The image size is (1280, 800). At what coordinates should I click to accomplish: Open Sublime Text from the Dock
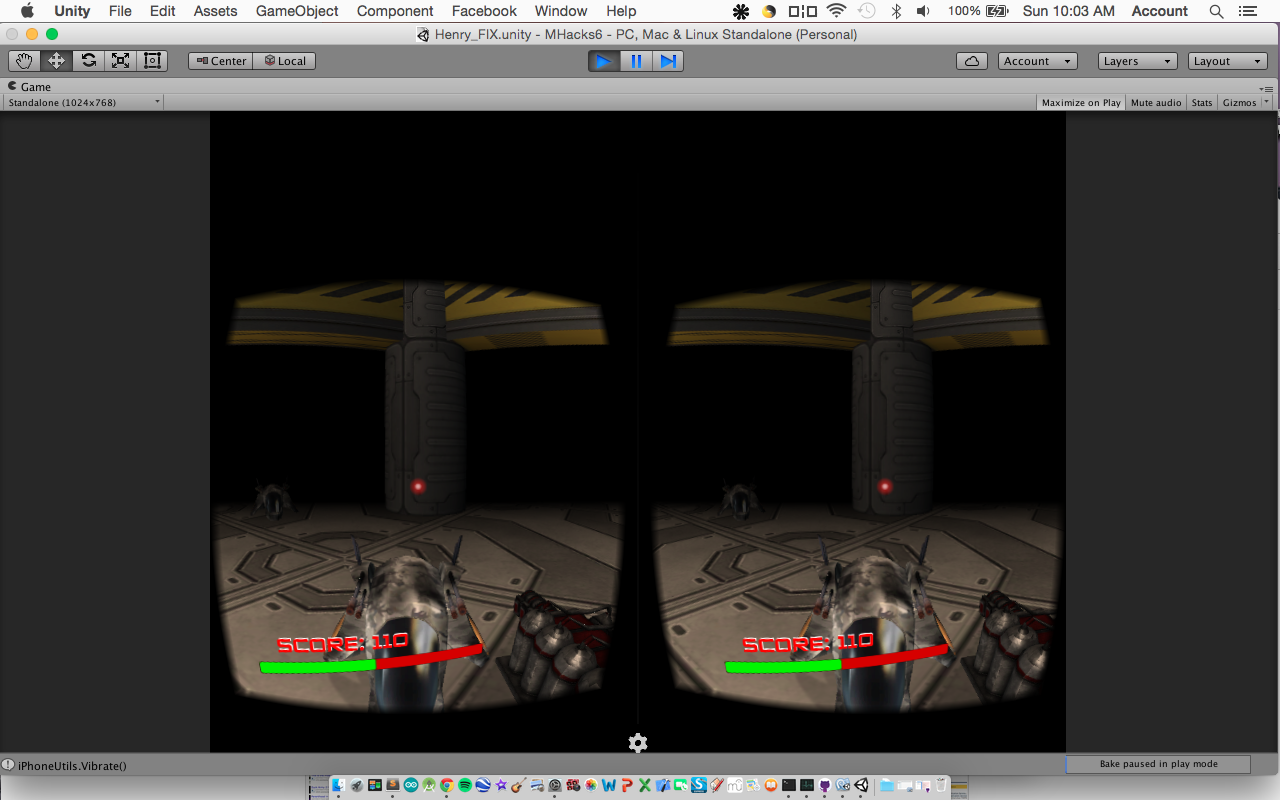(391, 785)
